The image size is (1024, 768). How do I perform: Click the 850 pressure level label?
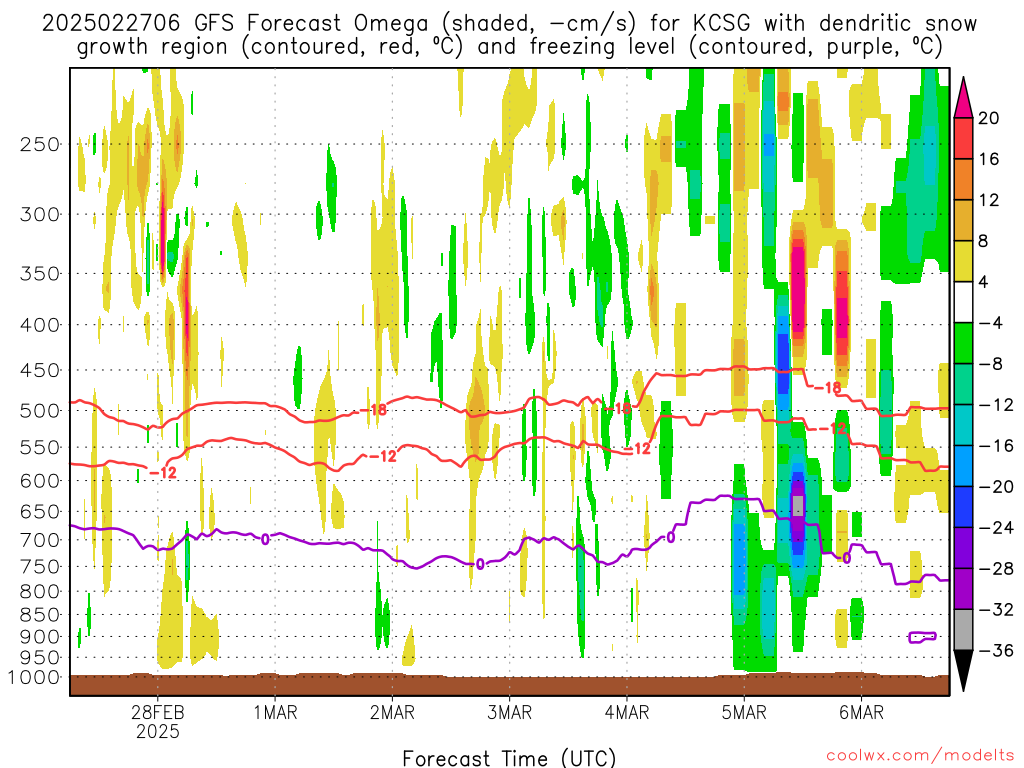tap(40, 615)
